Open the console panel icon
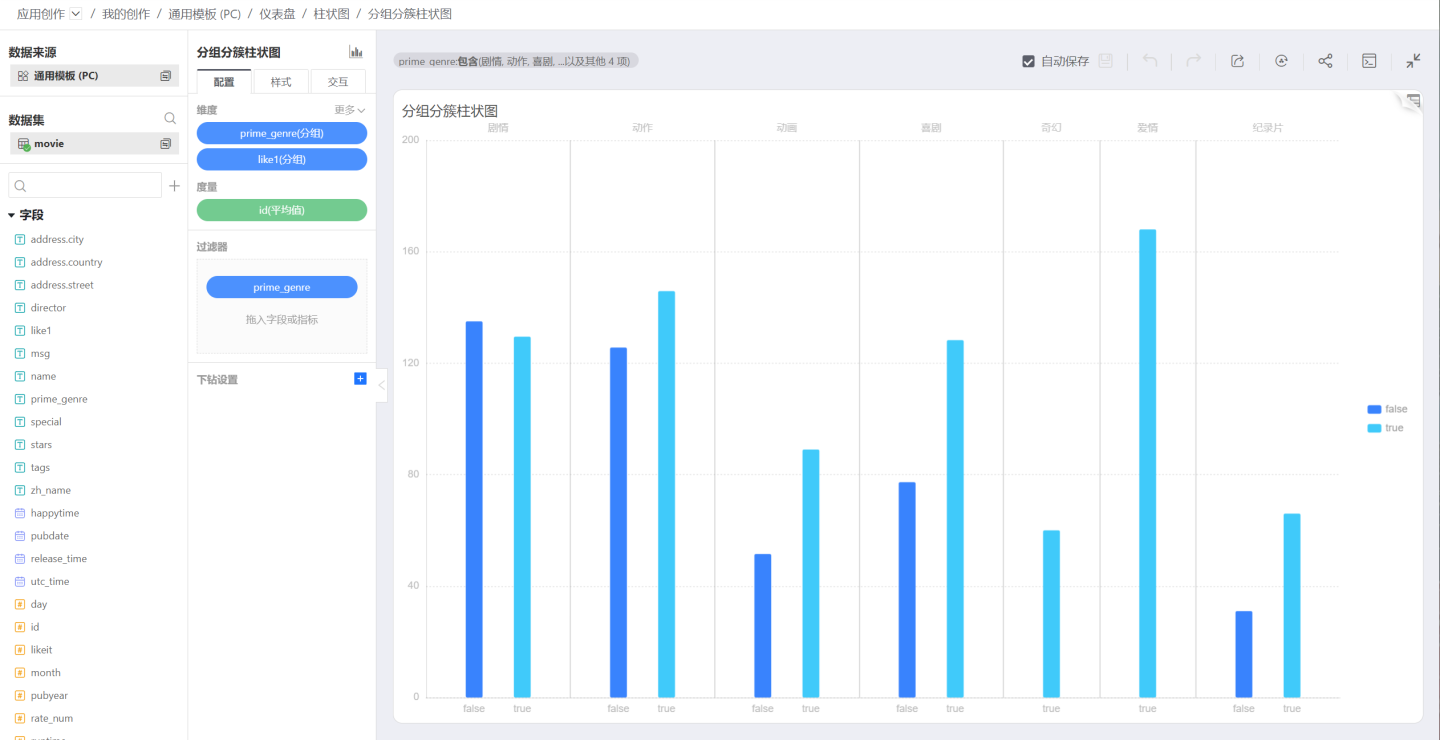1440x740 pixels. pos(1369,61)
